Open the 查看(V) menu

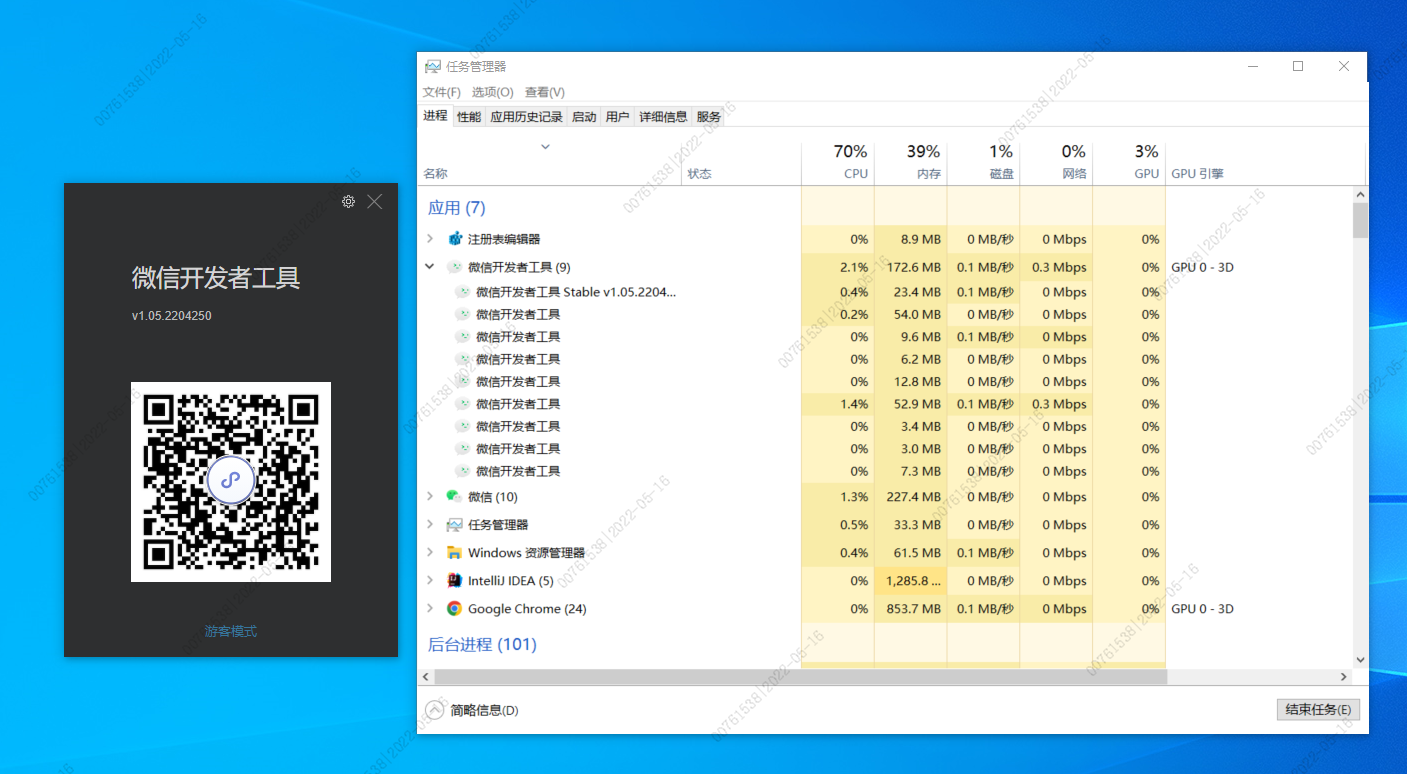tap(545, 92)
